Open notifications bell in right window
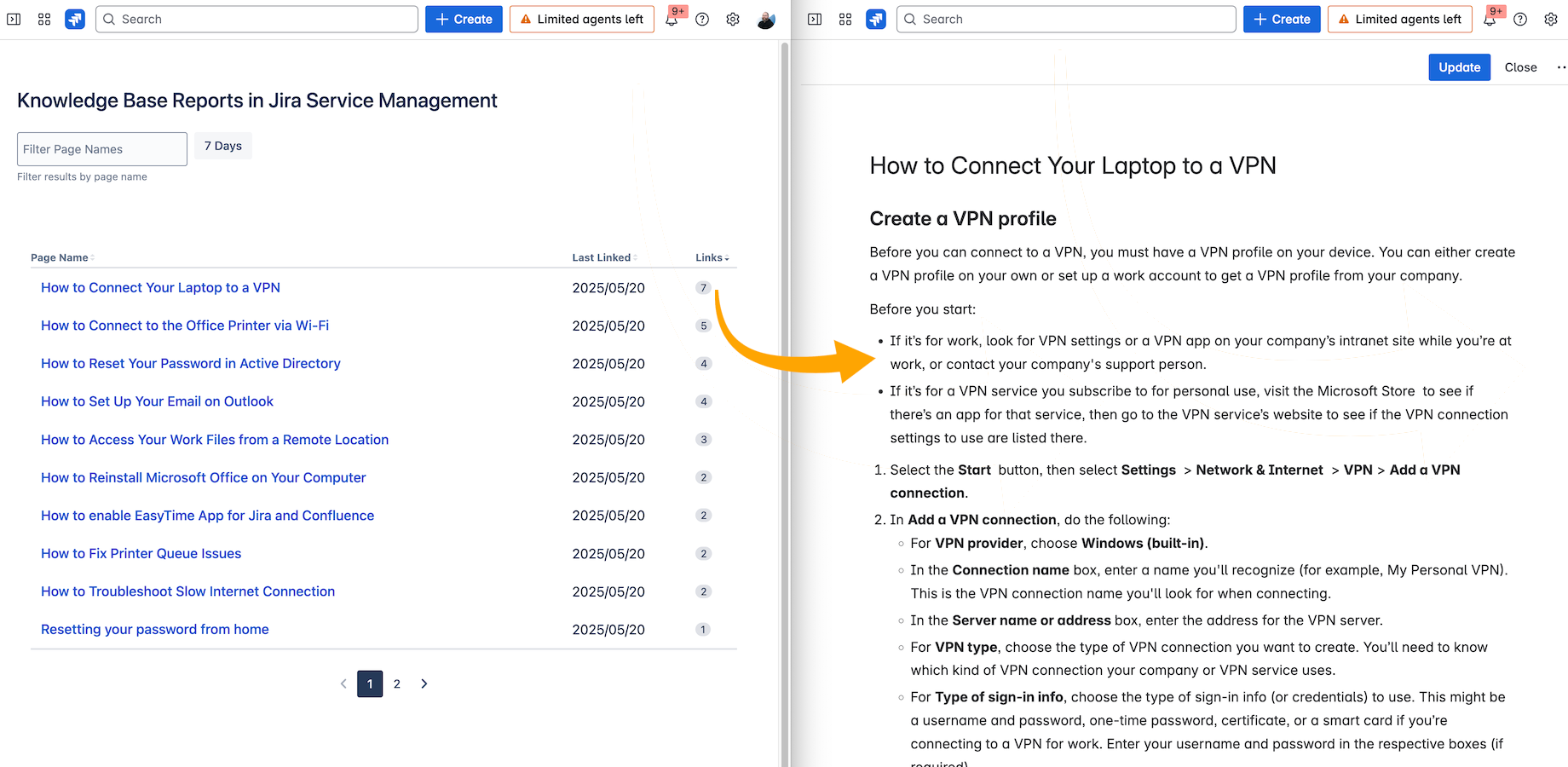This screenshot has width=1568, height=767. point(1490,19)
